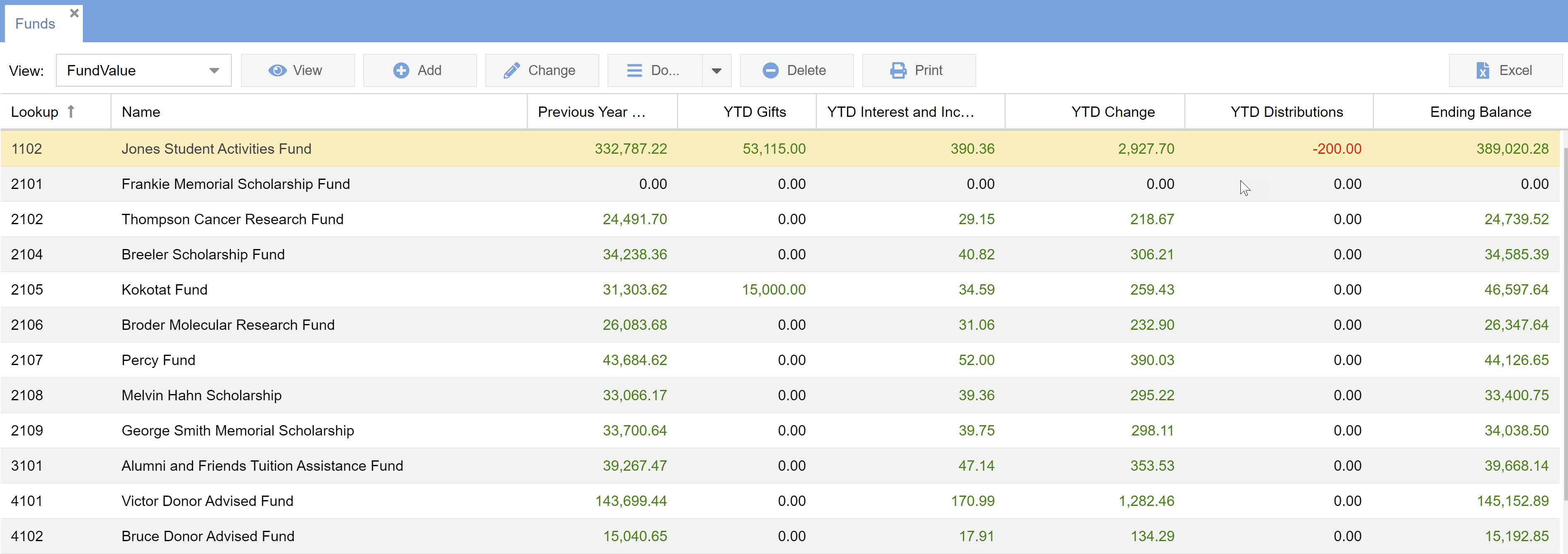Click the minus circle Delete icon
1568x554 pixels.
(770, 70)
